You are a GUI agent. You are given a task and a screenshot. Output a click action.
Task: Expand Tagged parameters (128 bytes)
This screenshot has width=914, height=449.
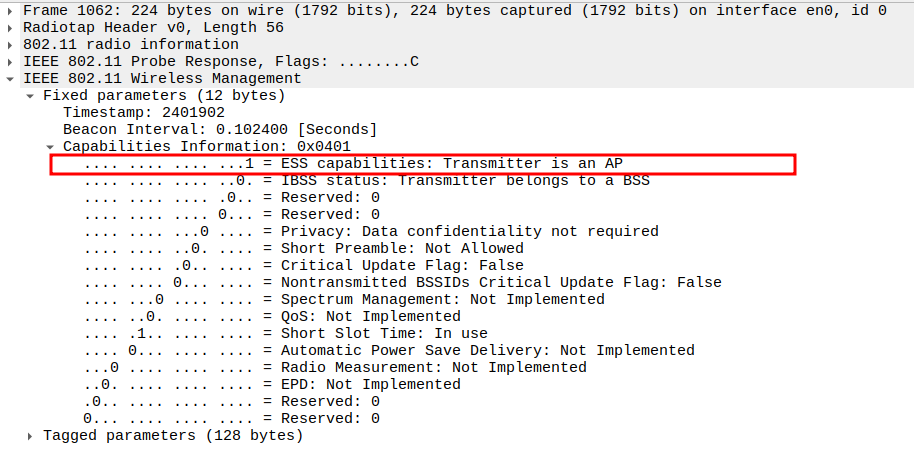pyautogui.click(x=31, y=436)
